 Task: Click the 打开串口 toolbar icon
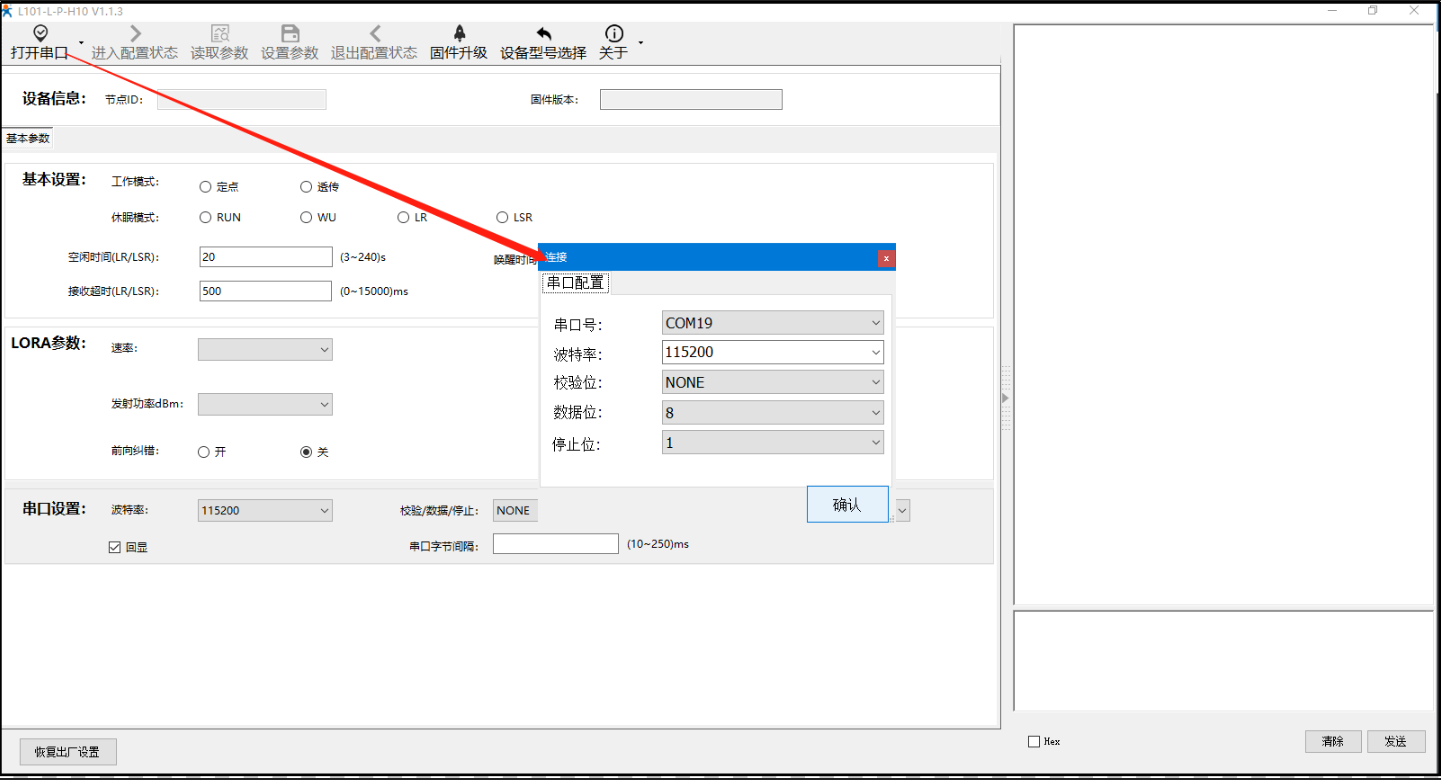(40, 34)
